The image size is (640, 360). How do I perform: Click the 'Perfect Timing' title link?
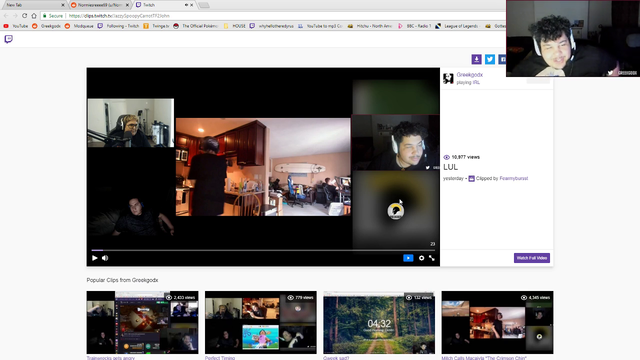(x=220, y=358)
